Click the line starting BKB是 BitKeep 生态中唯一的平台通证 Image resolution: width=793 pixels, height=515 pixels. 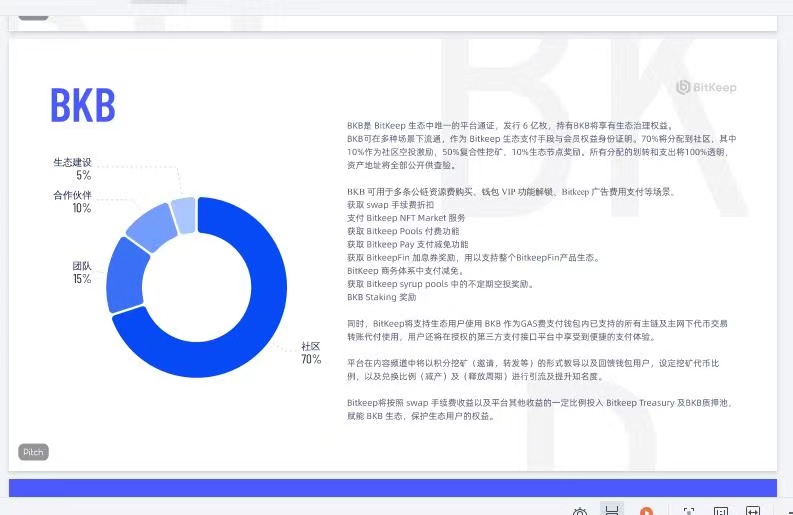point(510,125)
